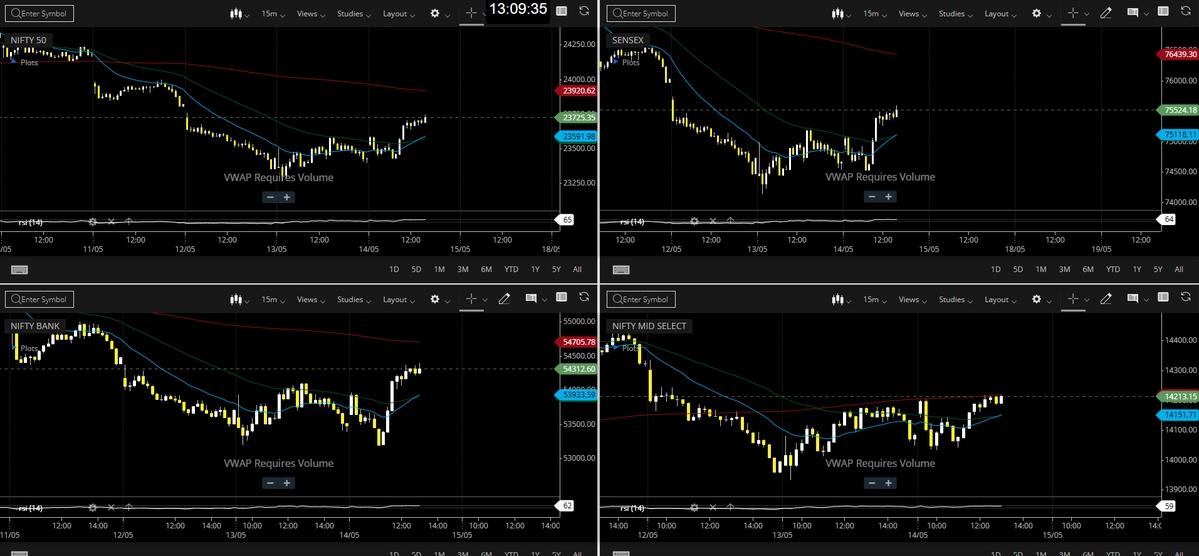
Task: Open Layout menu in NIFTY MID SELECT chart
Action: (1001, 300)
